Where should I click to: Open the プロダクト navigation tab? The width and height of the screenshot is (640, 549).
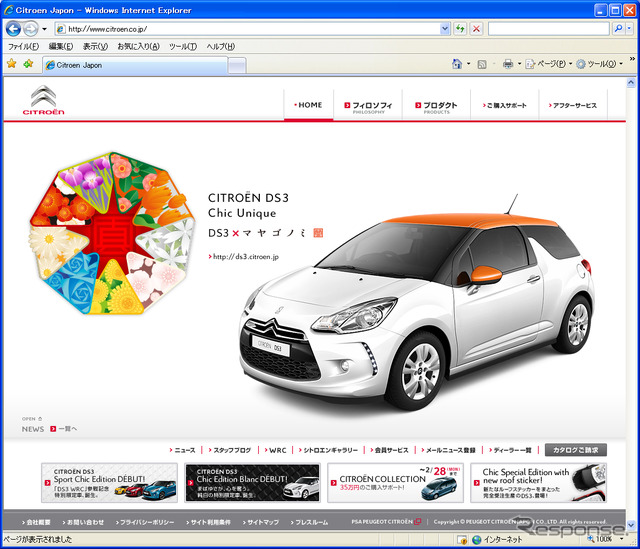(436, 106)
